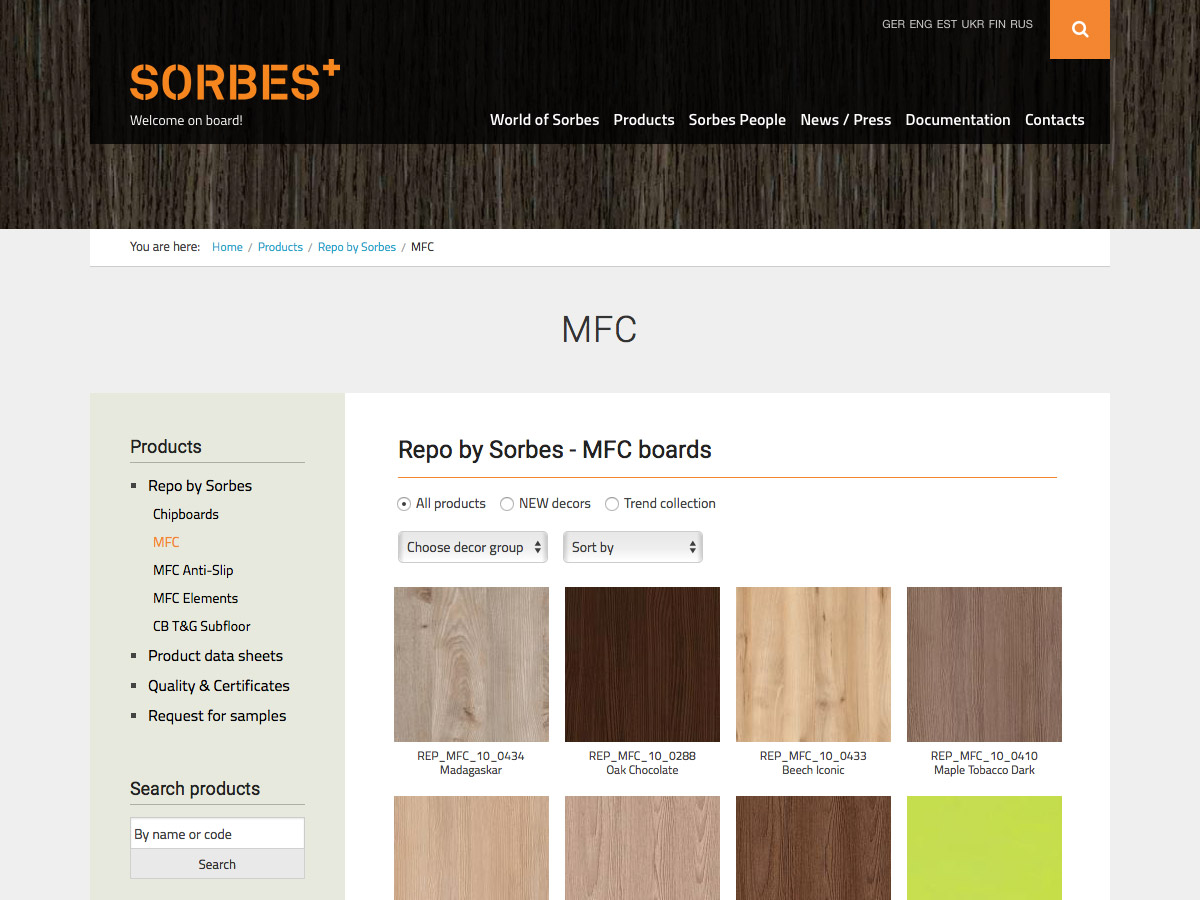Open Product data sheets link
Screen dimensions: 1200x900
pos(216,656)
